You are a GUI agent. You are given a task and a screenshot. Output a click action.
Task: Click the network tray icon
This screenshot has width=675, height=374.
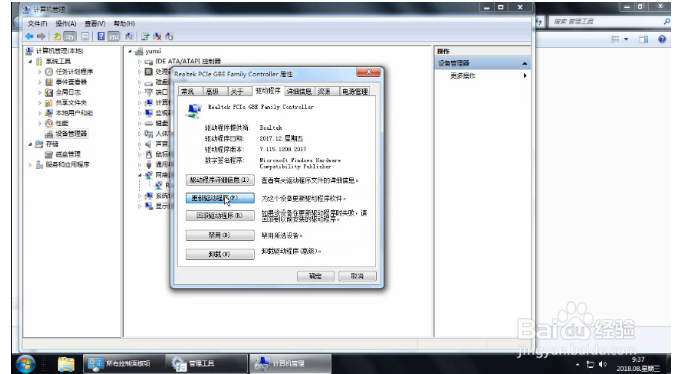(x=590, y=365)
